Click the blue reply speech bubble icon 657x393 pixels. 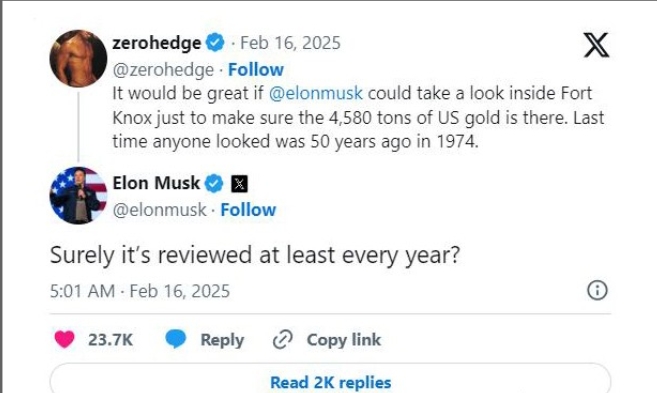click(x=176, y=339)
